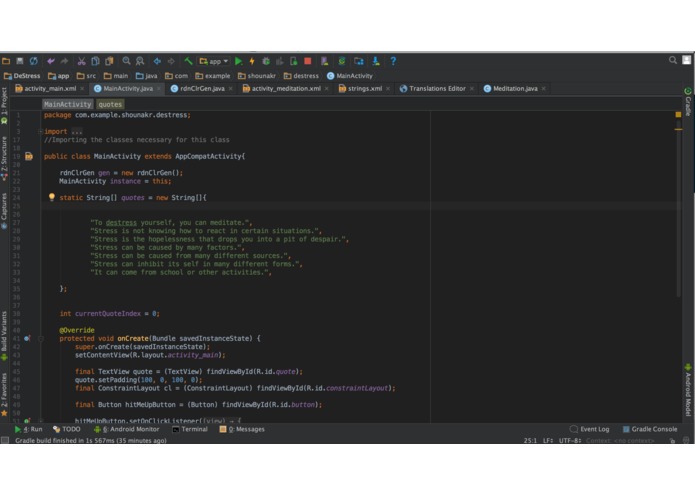
Task: Select MainActivity in the editor breadcrumb
Action: coord(68,104)
